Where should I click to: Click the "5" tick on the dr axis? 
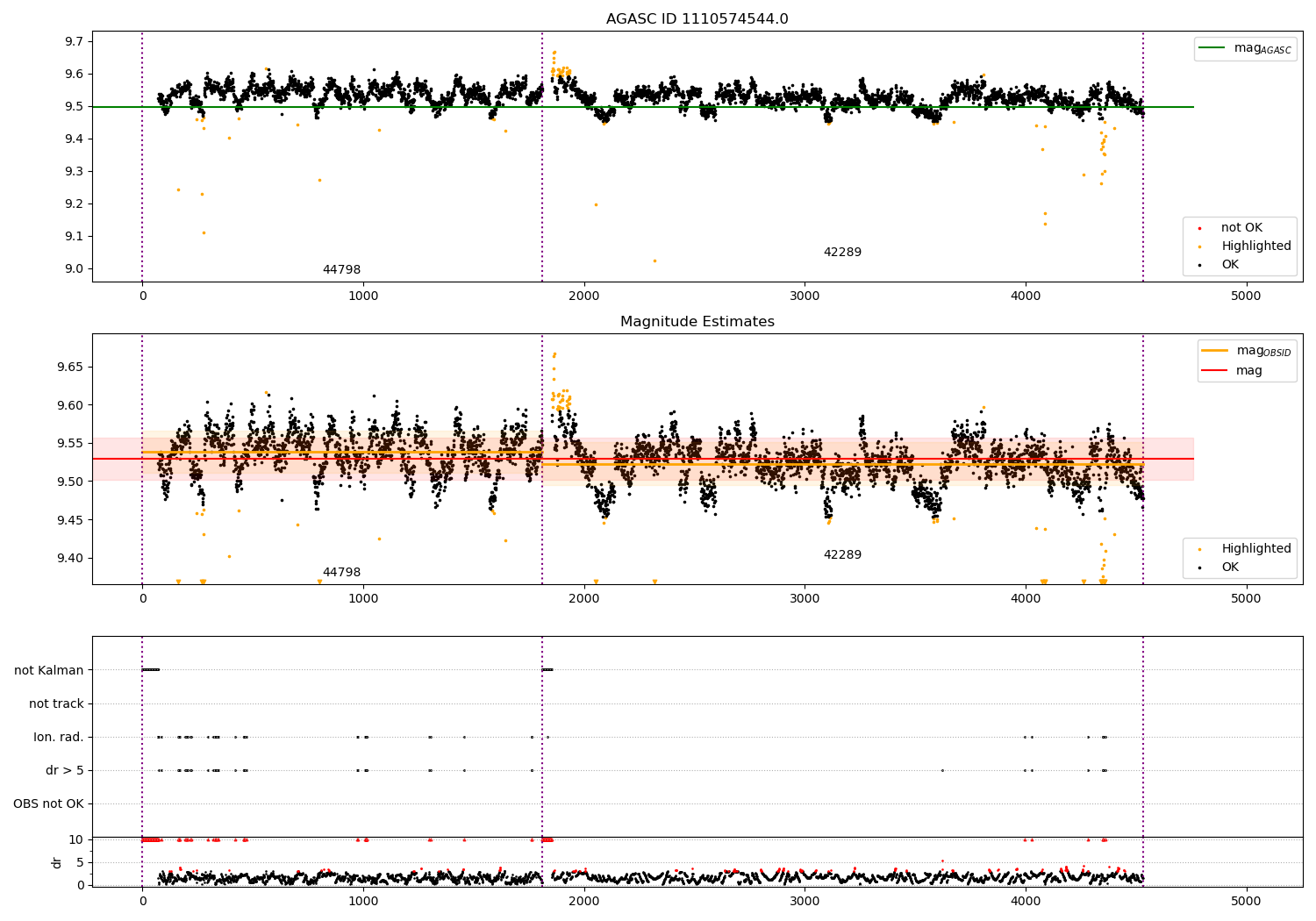pyautogui.click(x=81, y=862)
